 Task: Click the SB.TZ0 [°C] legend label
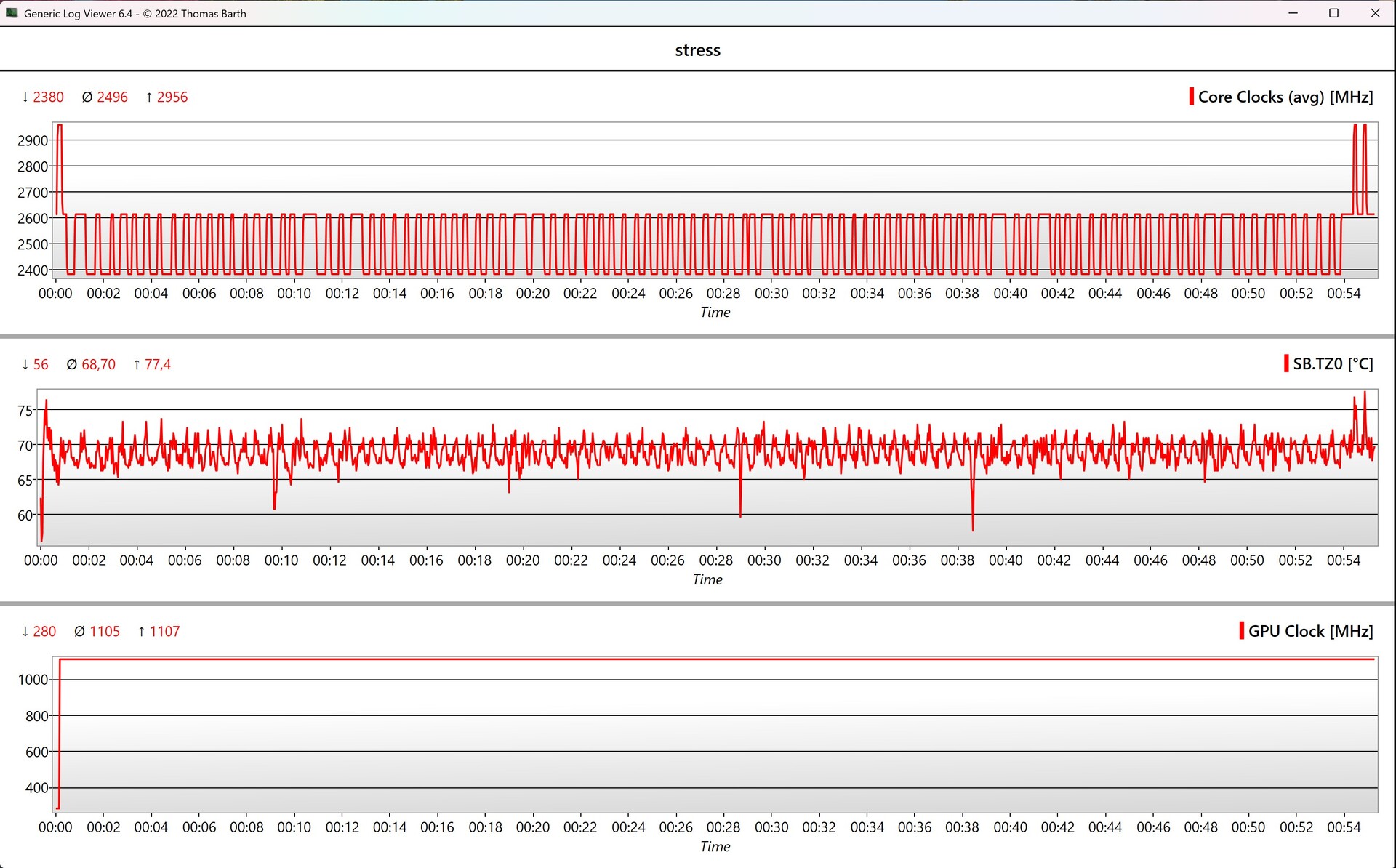click(1332, 363)
